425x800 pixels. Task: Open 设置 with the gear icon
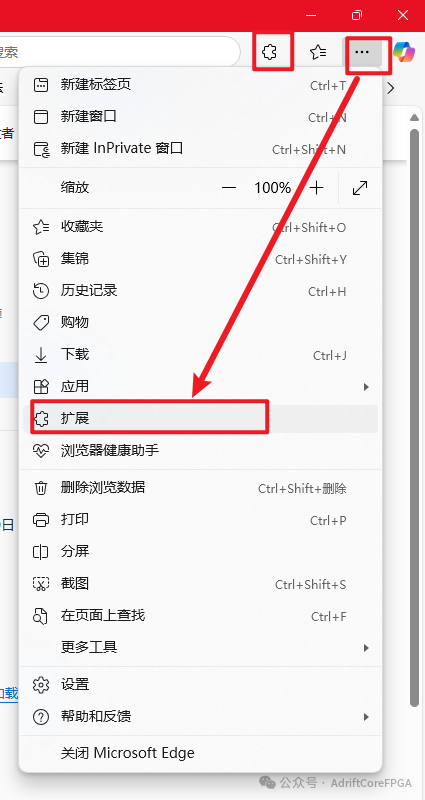tap(201, 684)
